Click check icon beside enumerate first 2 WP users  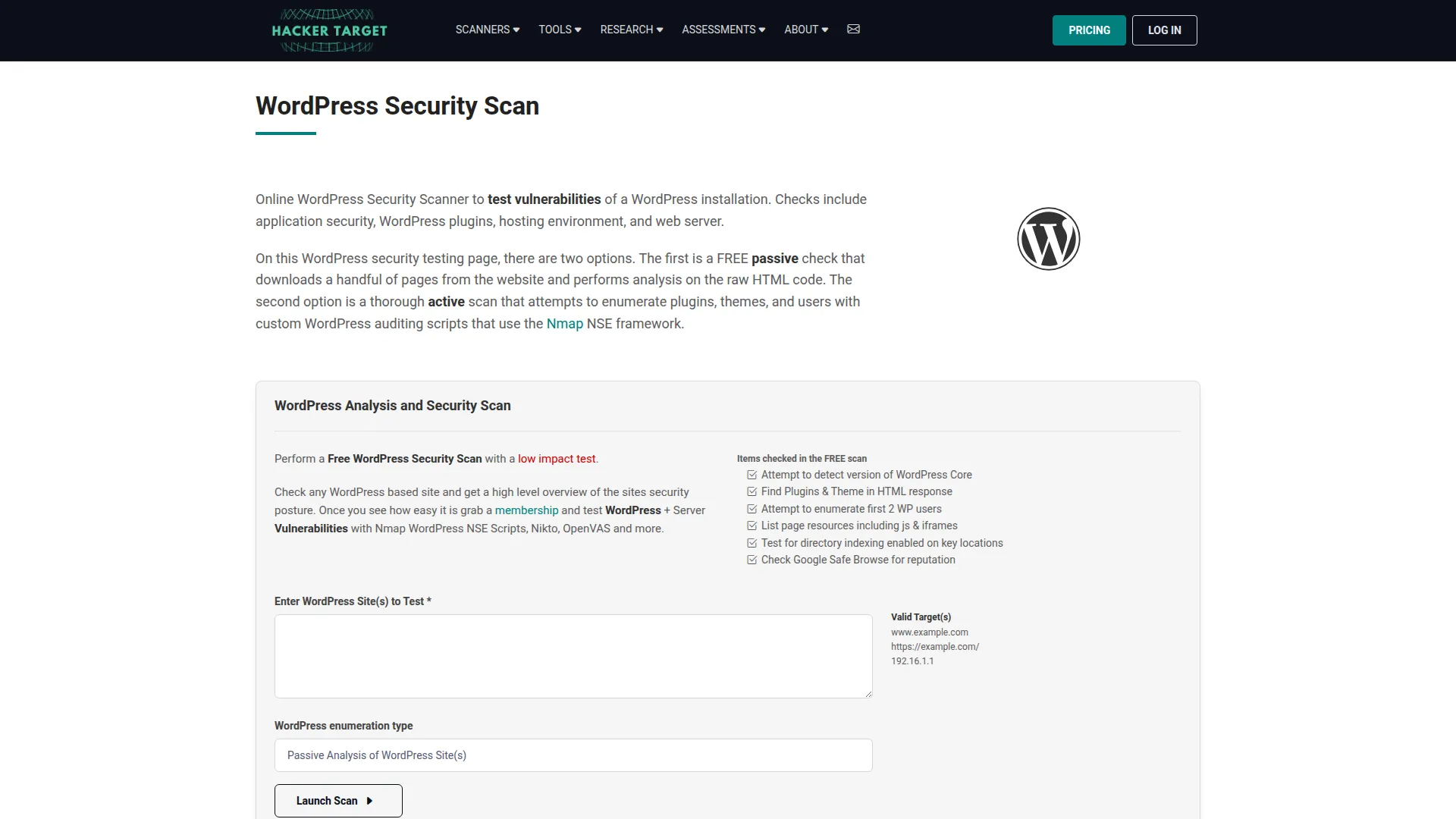click(x=752, y=509)
